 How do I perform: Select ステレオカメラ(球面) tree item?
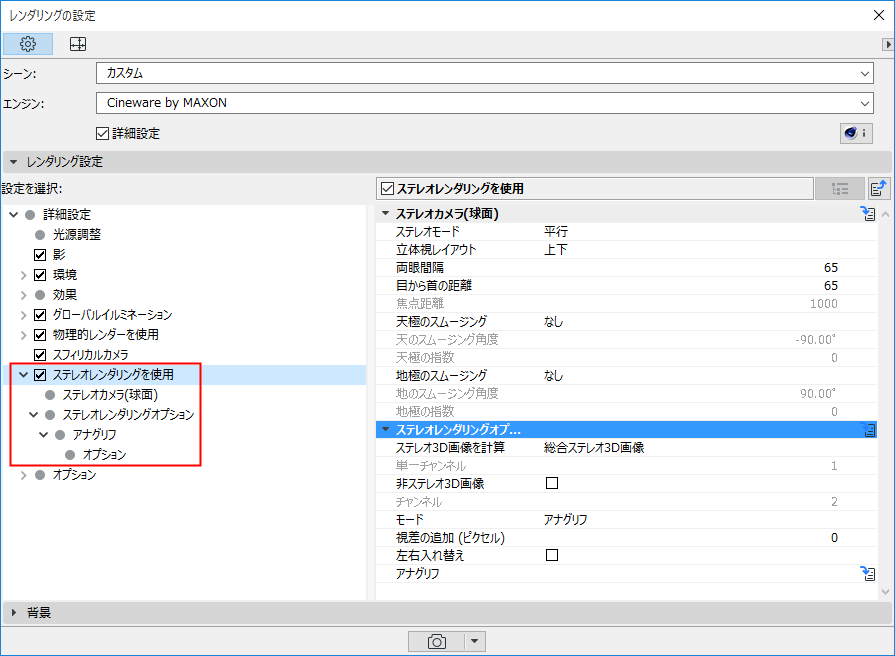point(110,395)
